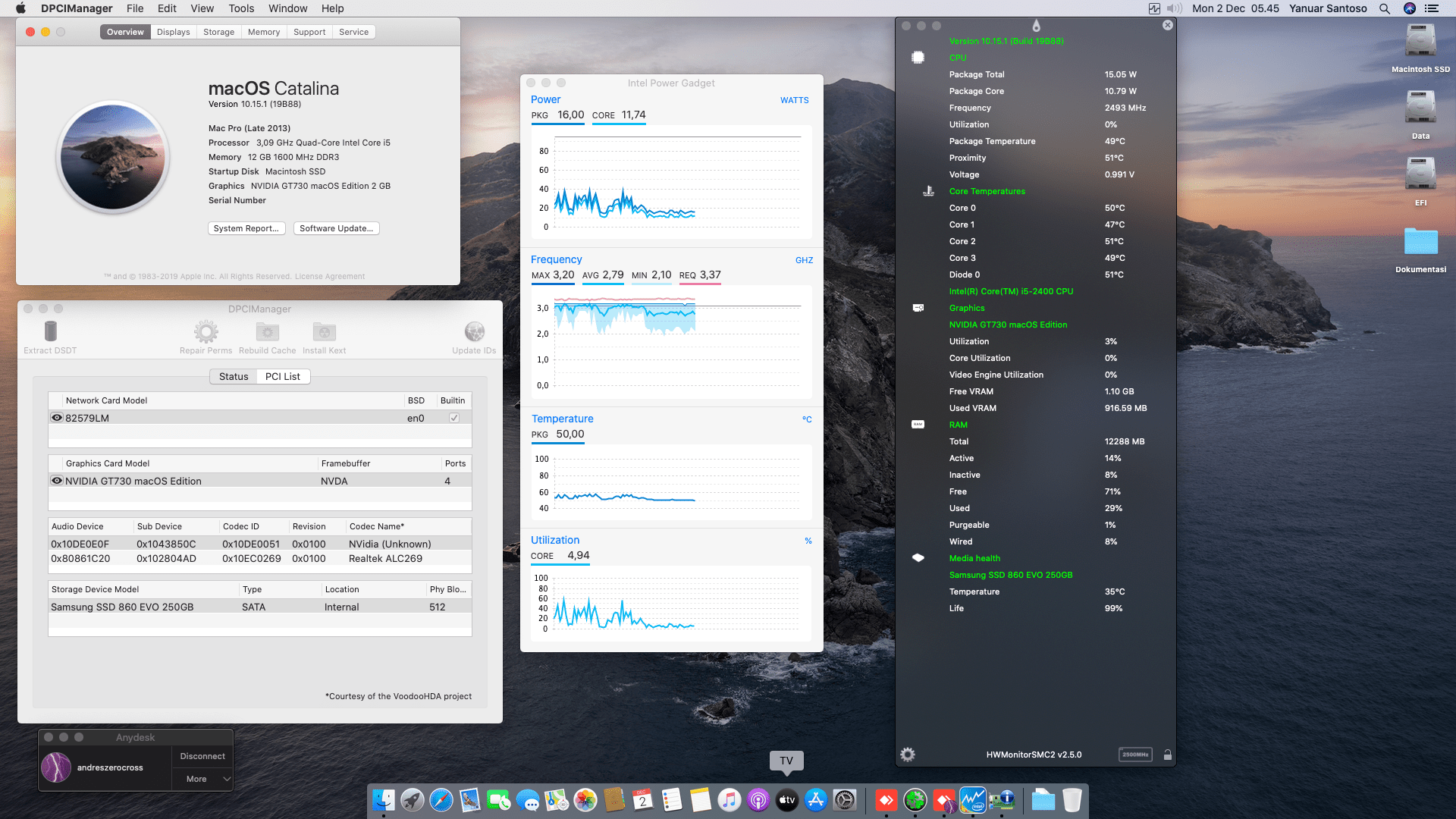
Task: Select the Rebuild Cache tool
Action: [267, 331]
